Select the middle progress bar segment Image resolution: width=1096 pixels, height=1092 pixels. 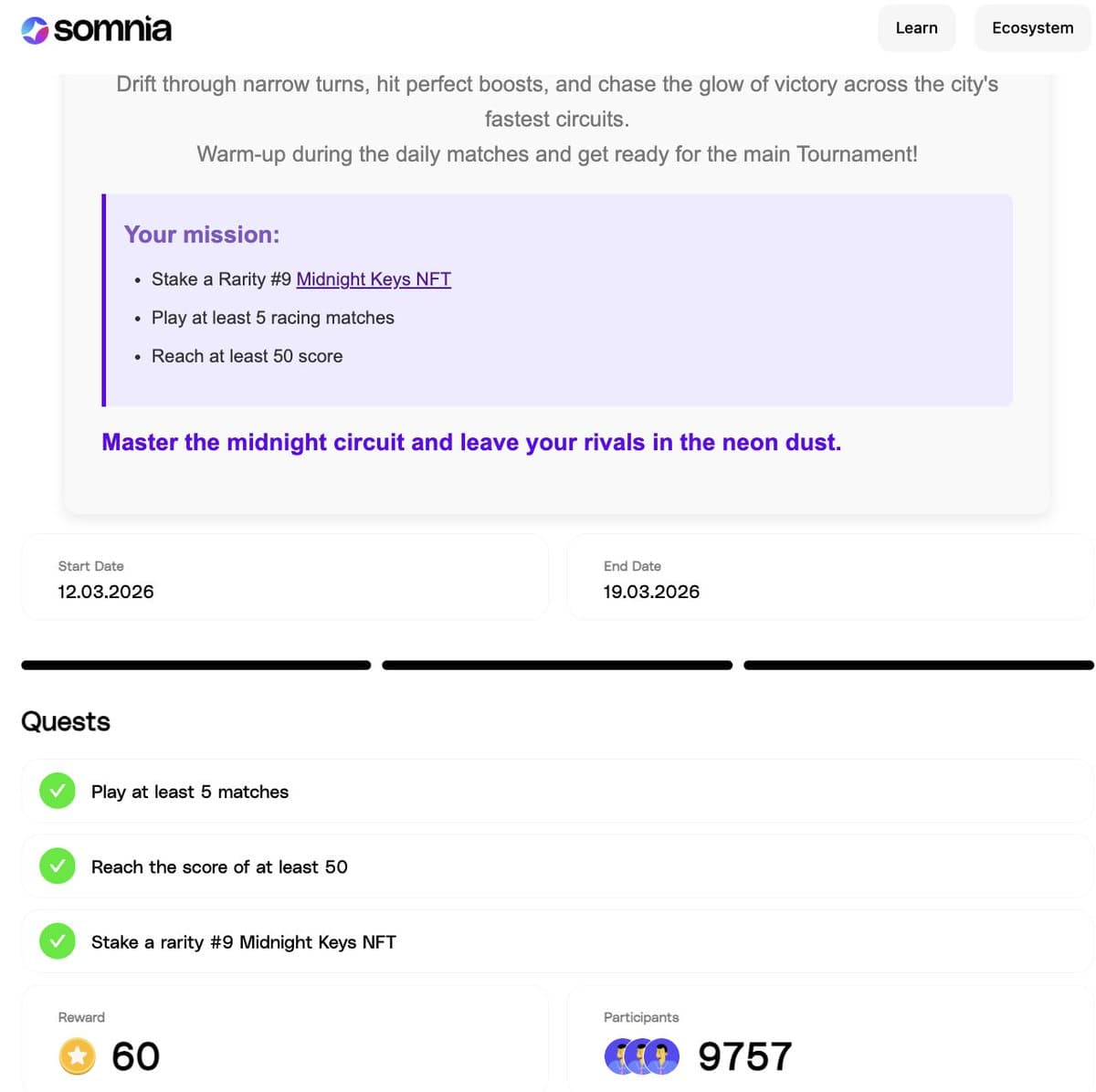tap(557, 666)
